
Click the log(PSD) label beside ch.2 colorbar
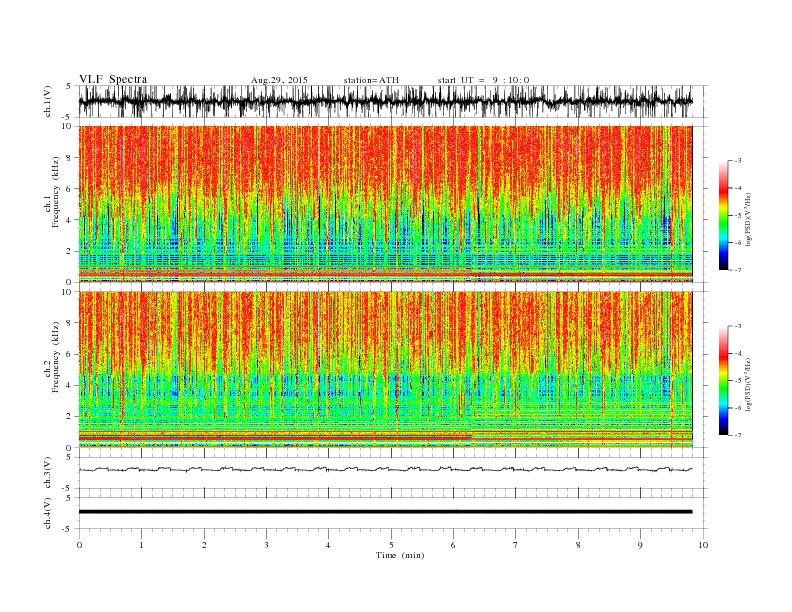750,385
